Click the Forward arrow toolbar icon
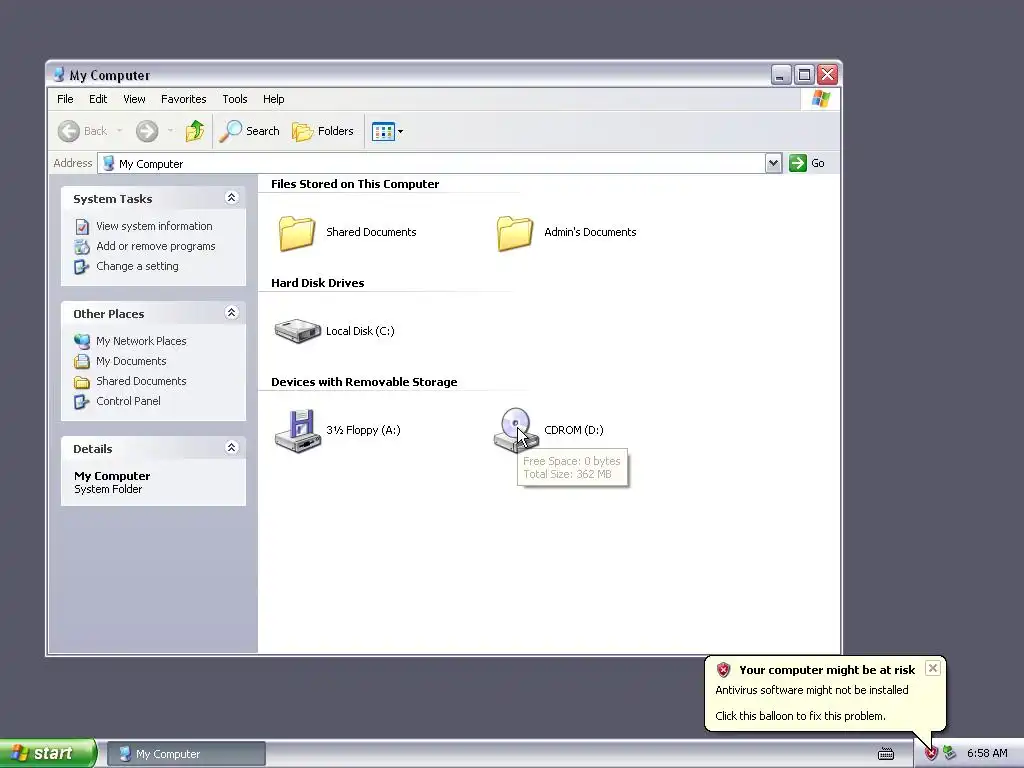This screenshot has width=1024, height=768. click(x=147, y=131)
